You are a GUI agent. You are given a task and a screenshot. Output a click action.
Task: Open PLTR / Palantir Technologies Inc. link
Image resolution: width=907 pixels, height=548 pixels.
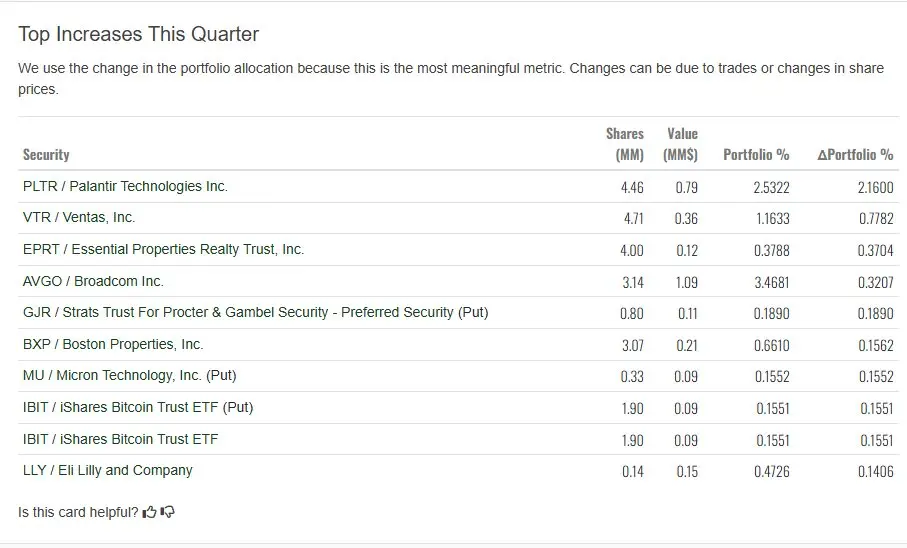(x=125, y=186)
